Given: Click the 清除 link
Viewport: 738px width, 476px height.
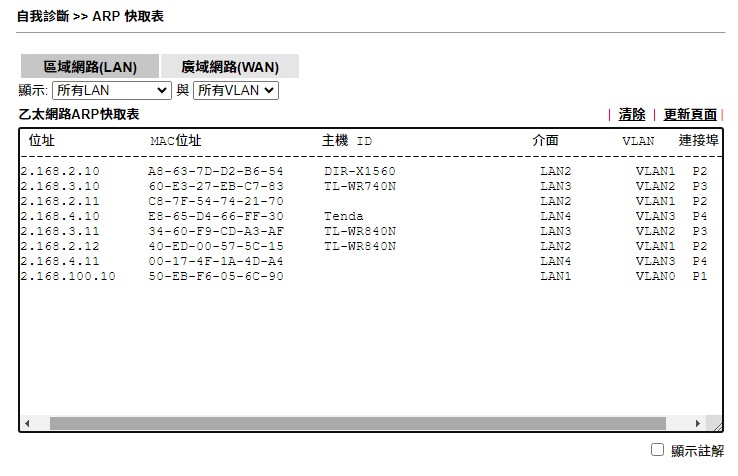Looking at the screenshot, I should click(632, 115).
